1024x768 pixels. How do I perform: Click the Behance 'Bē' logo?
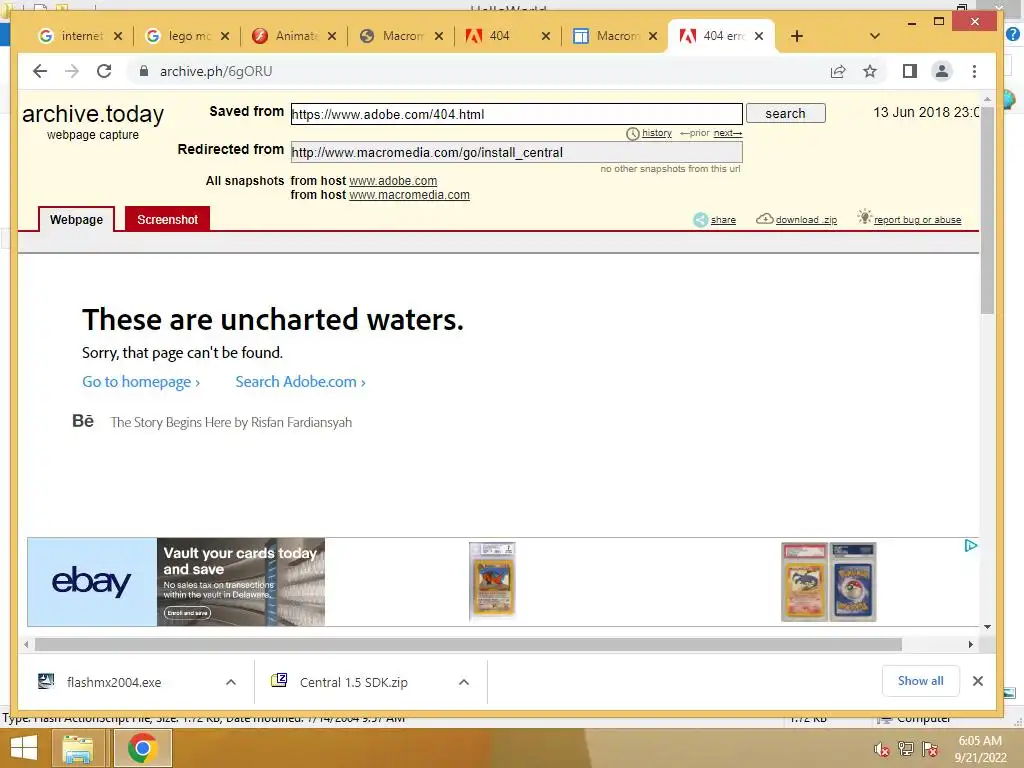point(83,421)
